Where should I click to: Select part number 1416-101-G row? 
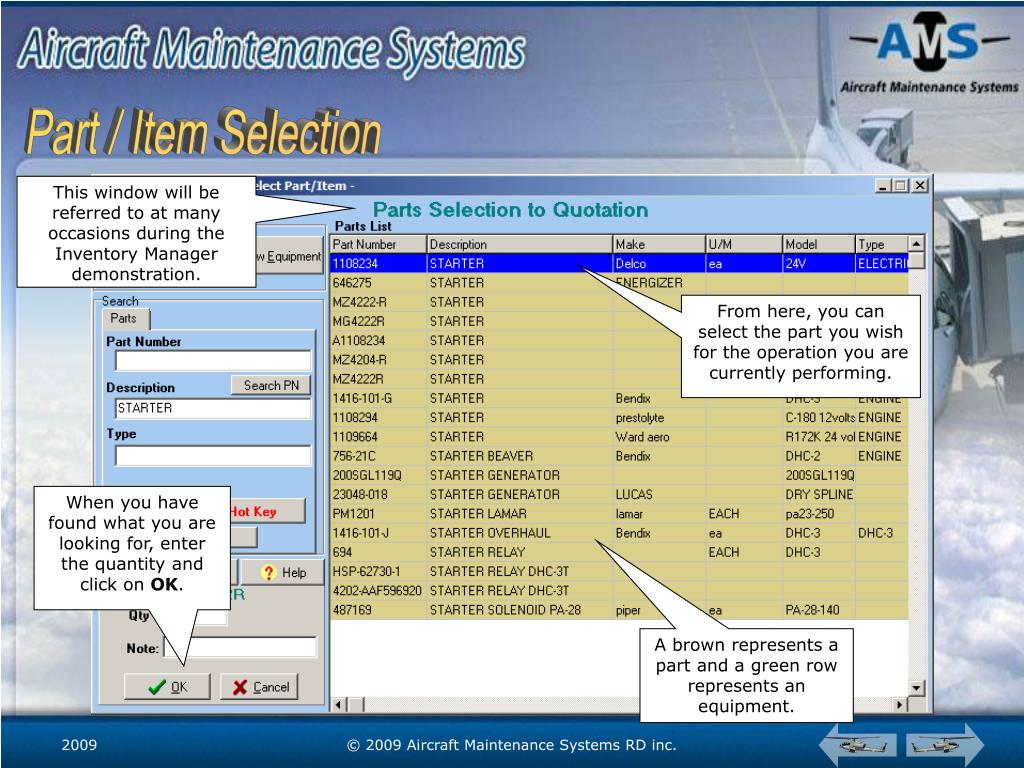(x=619, y=398)
